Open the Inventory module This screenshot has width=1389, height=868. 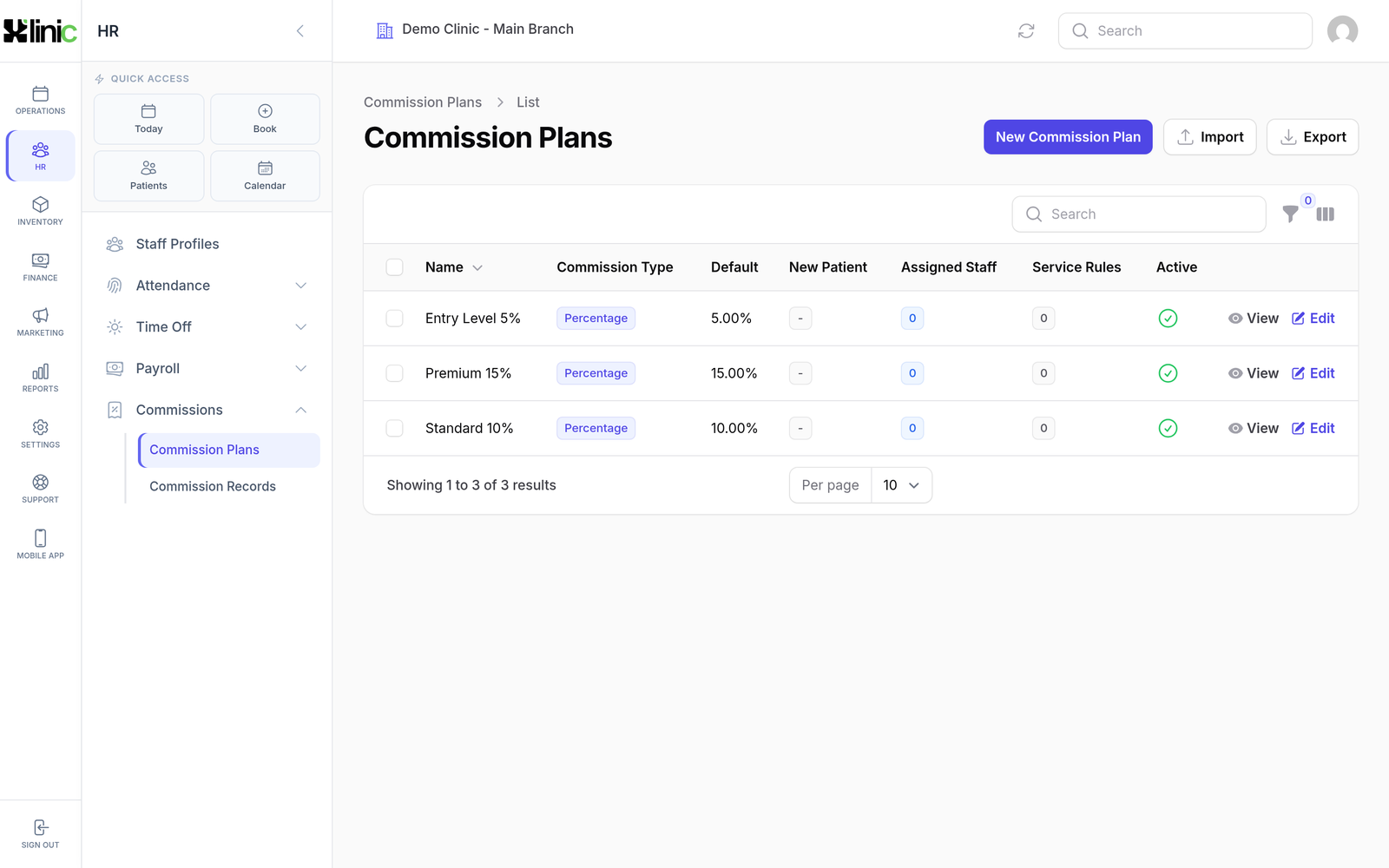[x=40, y=211]
